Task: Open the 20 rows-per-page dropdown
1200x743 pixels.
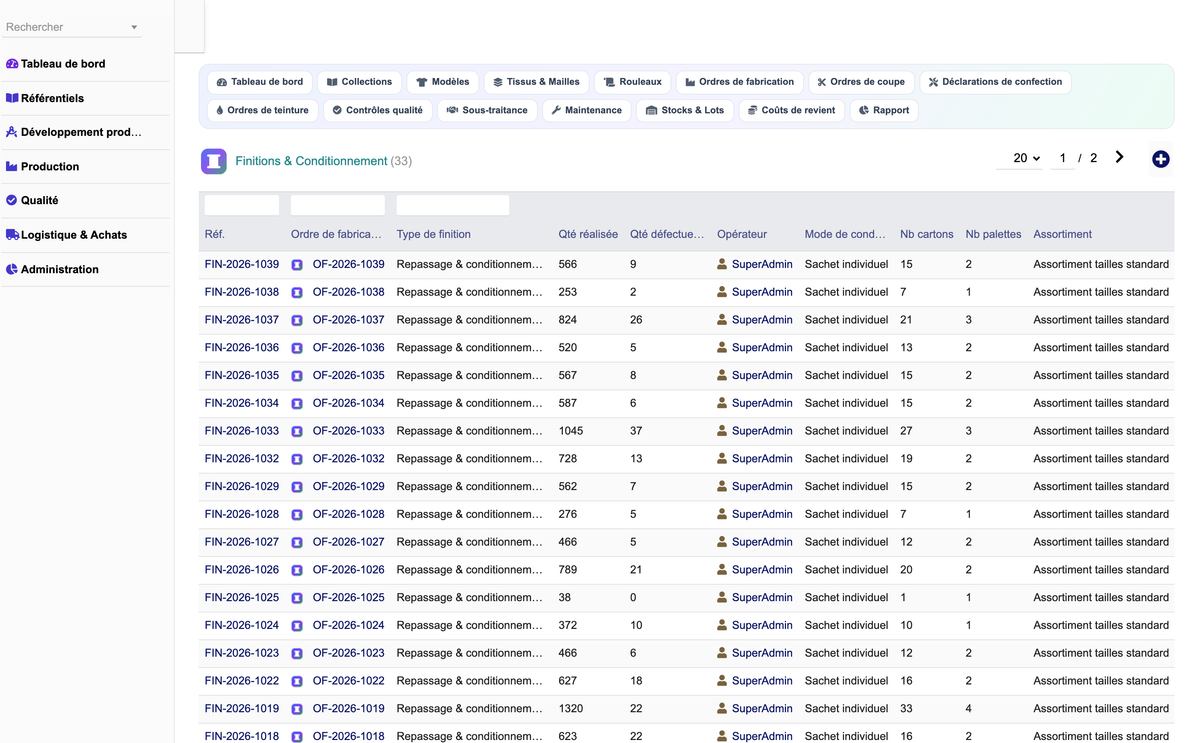Action: [x=1020, y=158]
